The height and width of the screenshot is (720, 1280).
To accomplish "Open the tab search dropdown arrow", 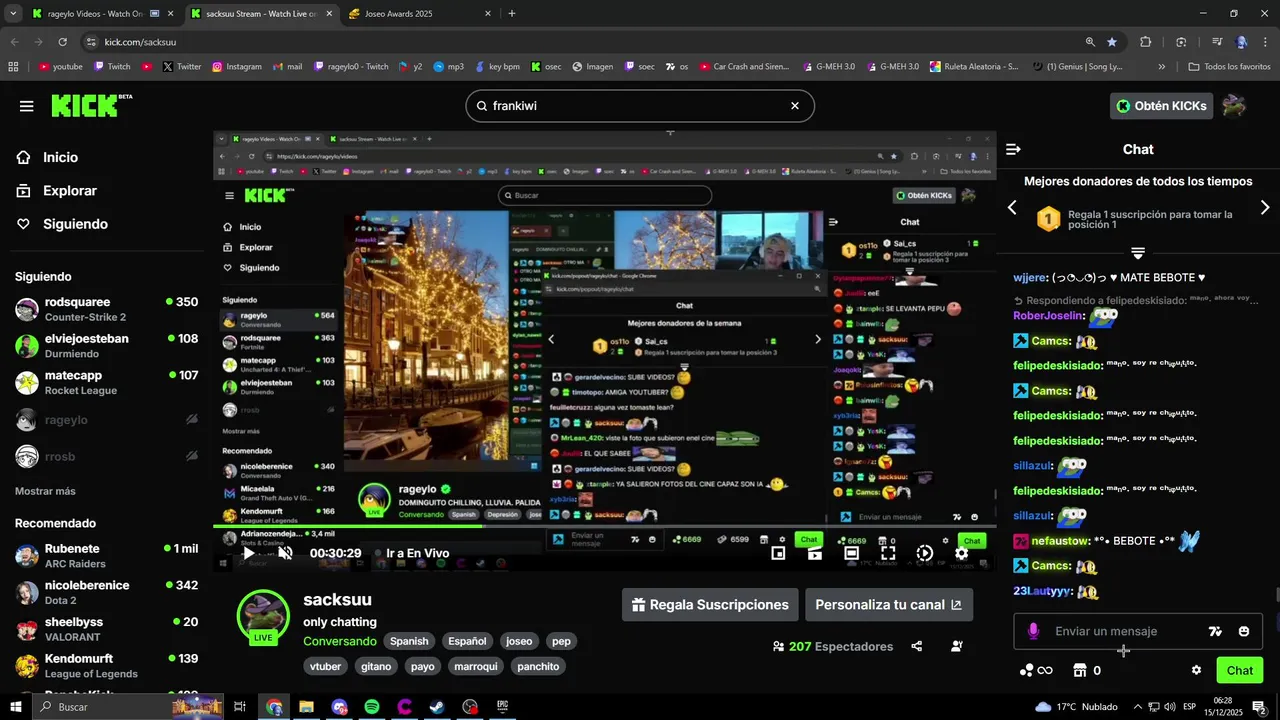I will coord(13,14).
